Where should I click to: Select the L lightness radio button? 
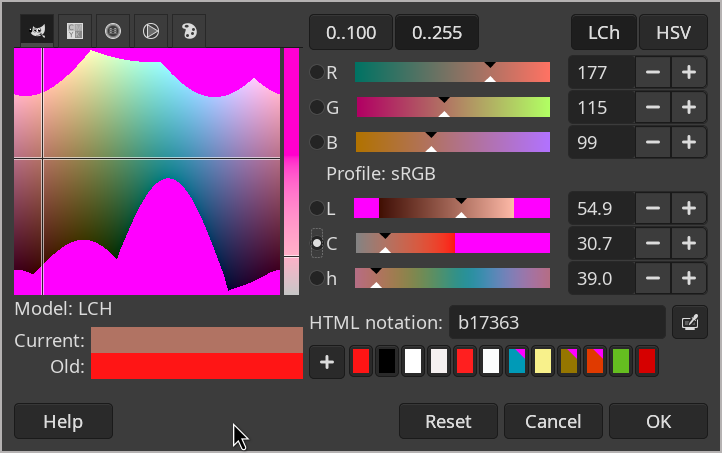[317, 208]
